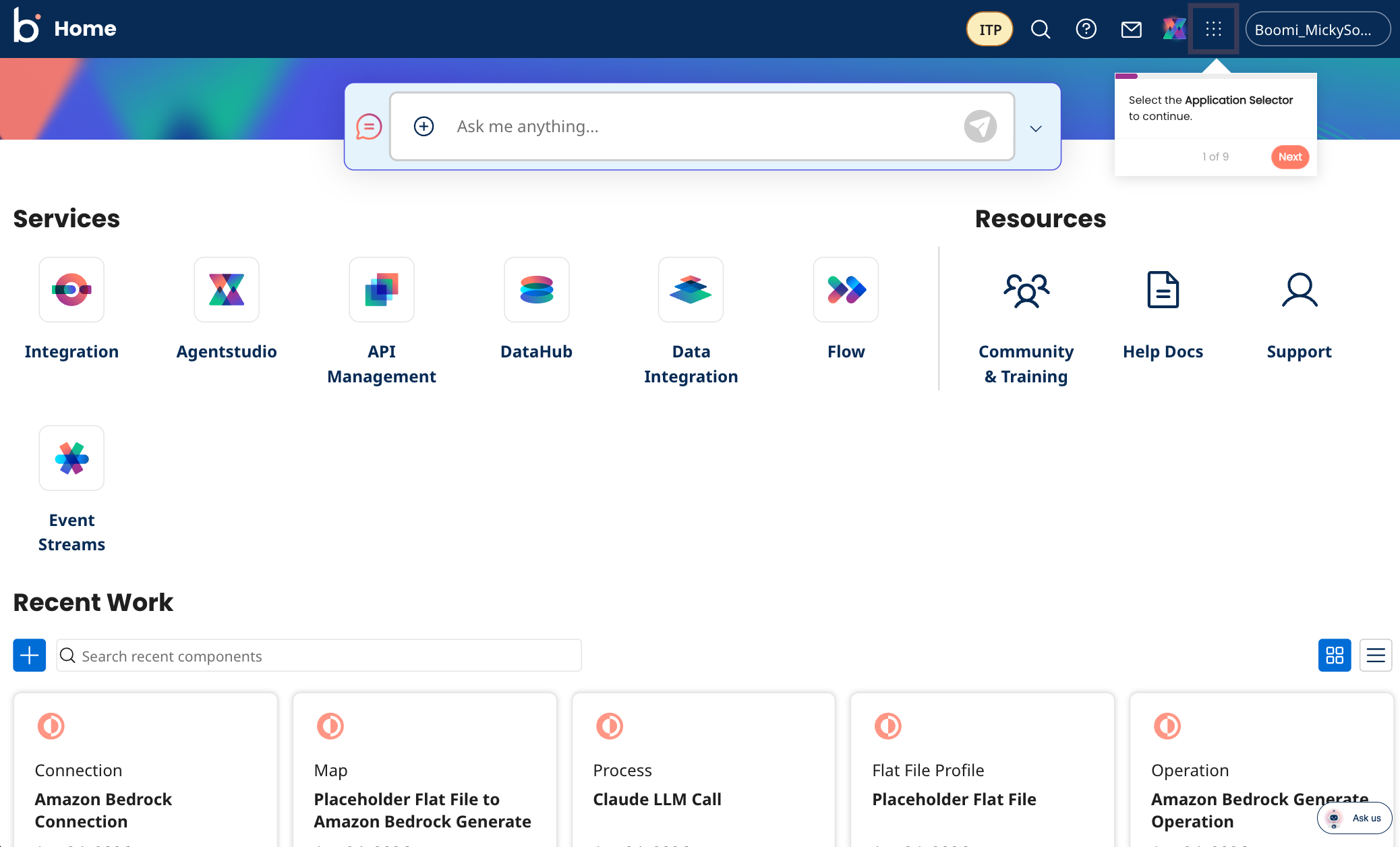This screenshot has width=1400, height=847.
Task: Click the Data Integration label text
Action: click(x=691, y=364)
